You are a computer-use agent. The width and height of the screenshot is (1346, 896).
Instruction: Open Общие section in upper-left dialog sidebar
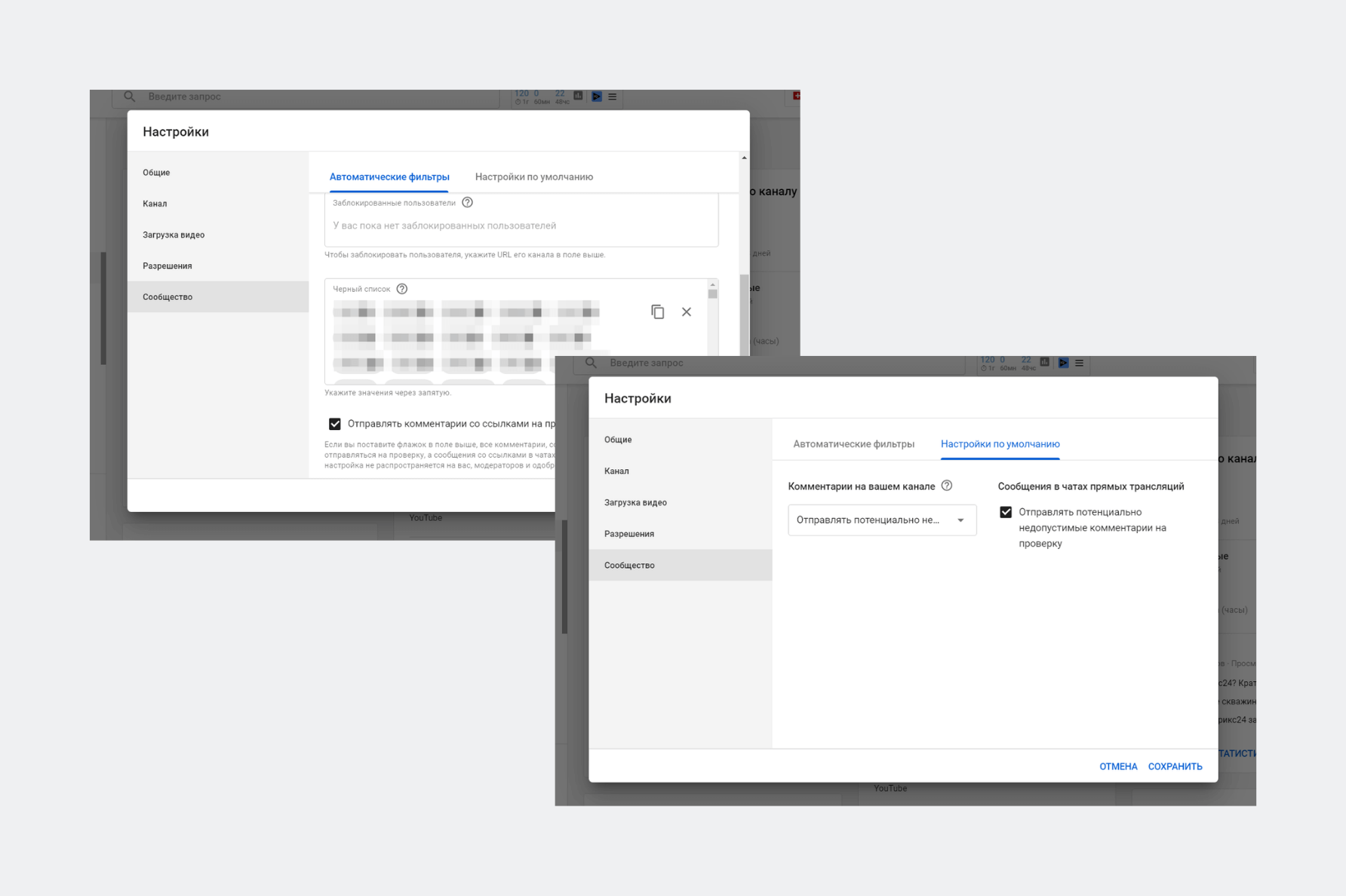pos(218,172)
